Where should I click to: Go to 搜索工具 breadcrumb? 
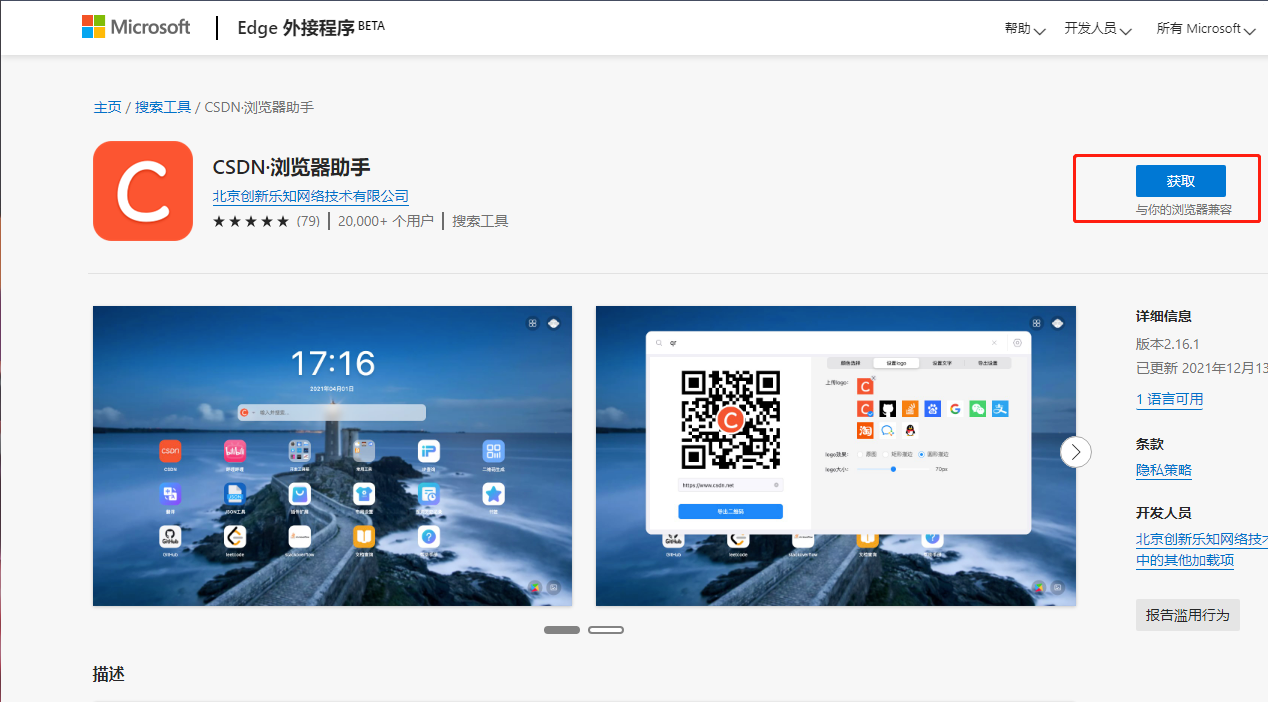click(163, 107)
